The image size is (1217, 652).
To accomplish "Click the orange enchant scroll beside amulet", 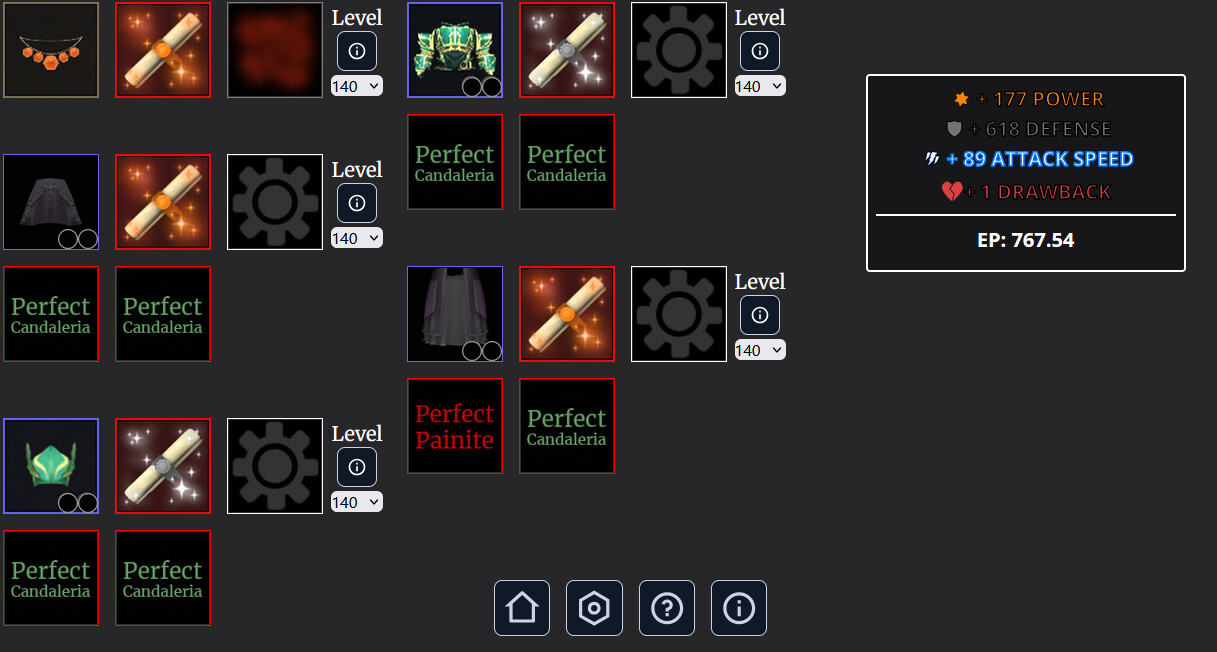I will (x=163, y=50).
